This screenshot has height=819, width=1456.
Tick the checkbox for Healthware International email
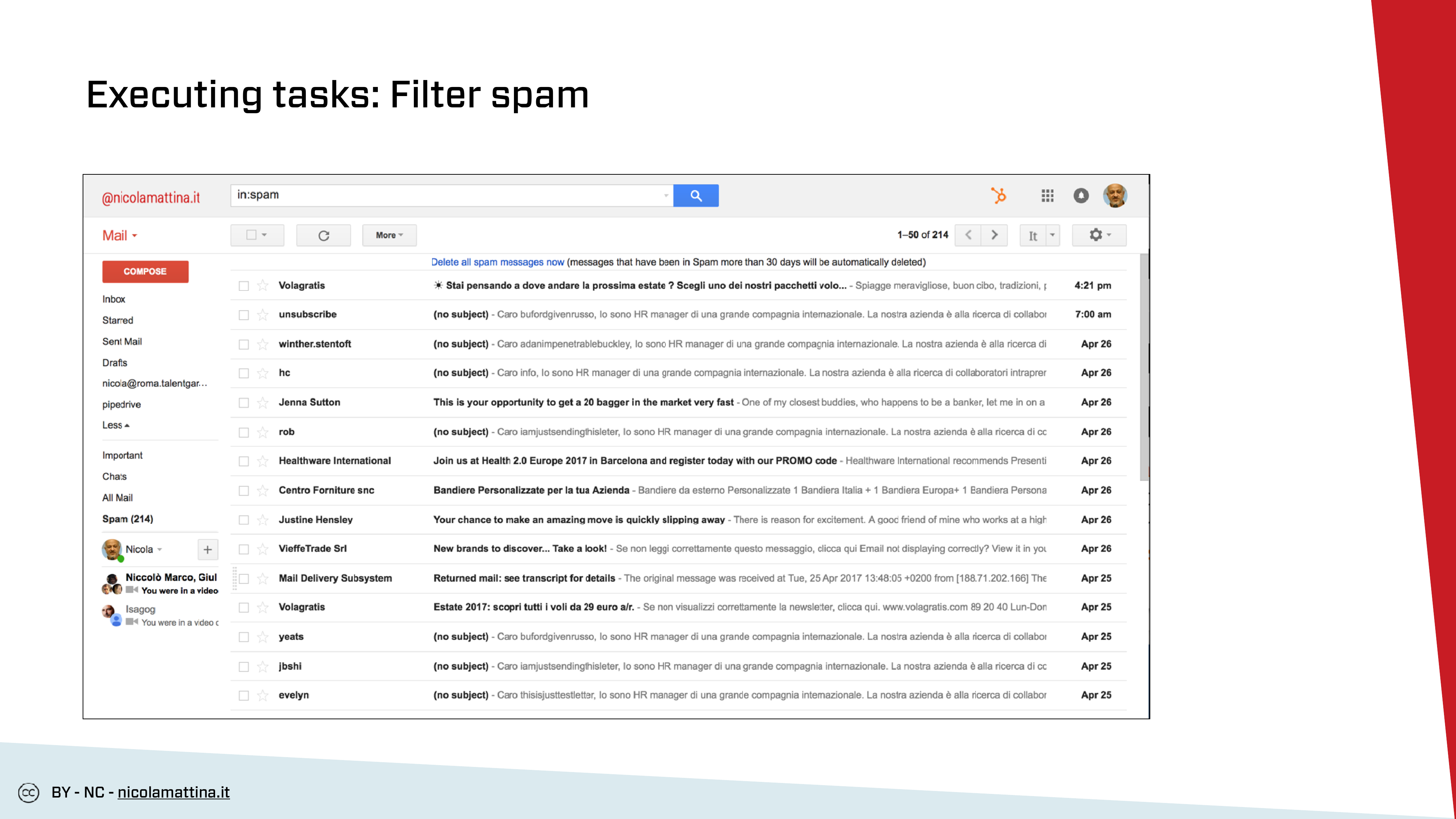[x=244, y=461]
